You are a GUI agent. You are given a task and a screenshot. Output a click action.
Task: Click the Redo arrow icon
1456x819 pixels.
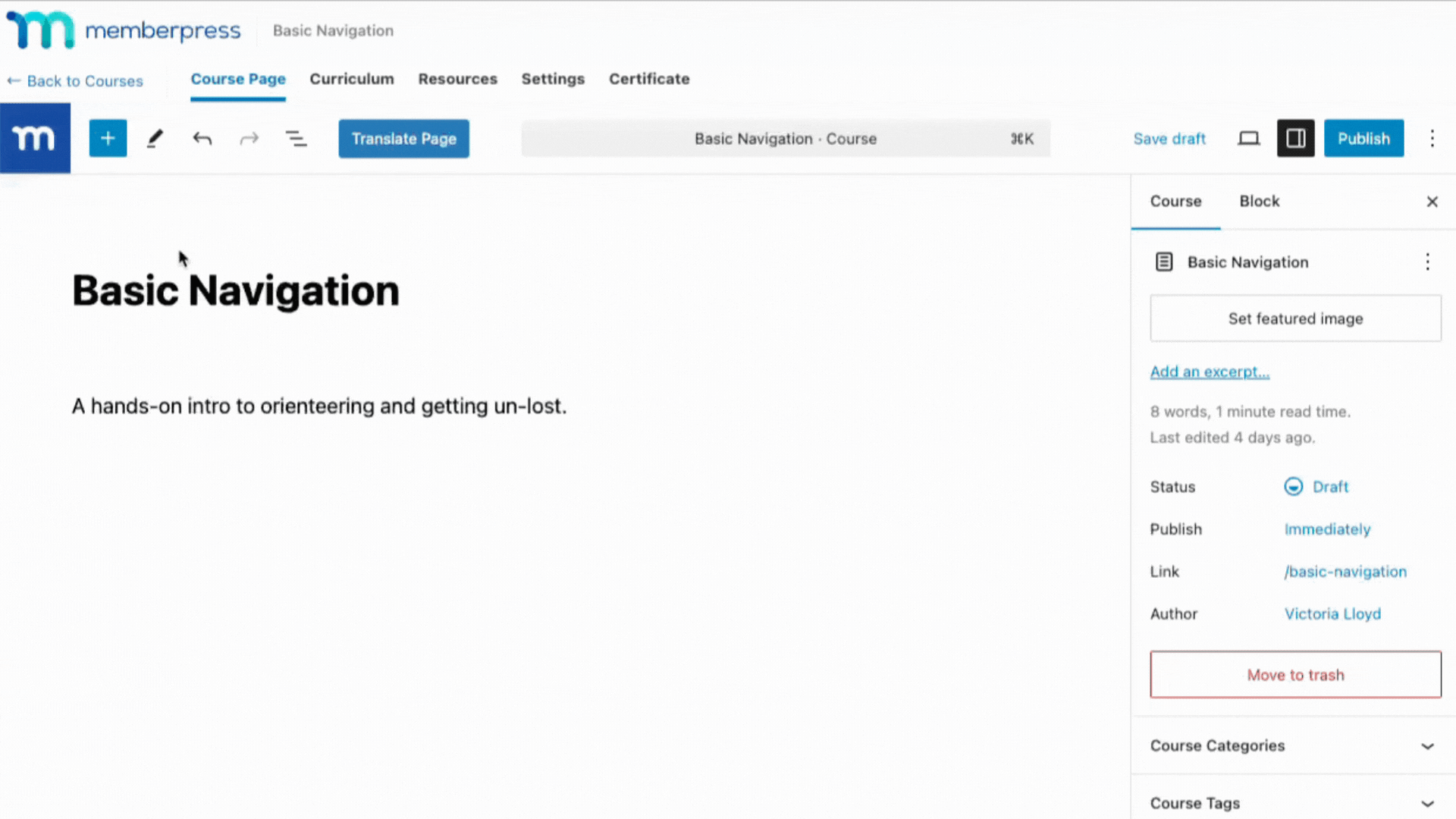pos(249,139)
